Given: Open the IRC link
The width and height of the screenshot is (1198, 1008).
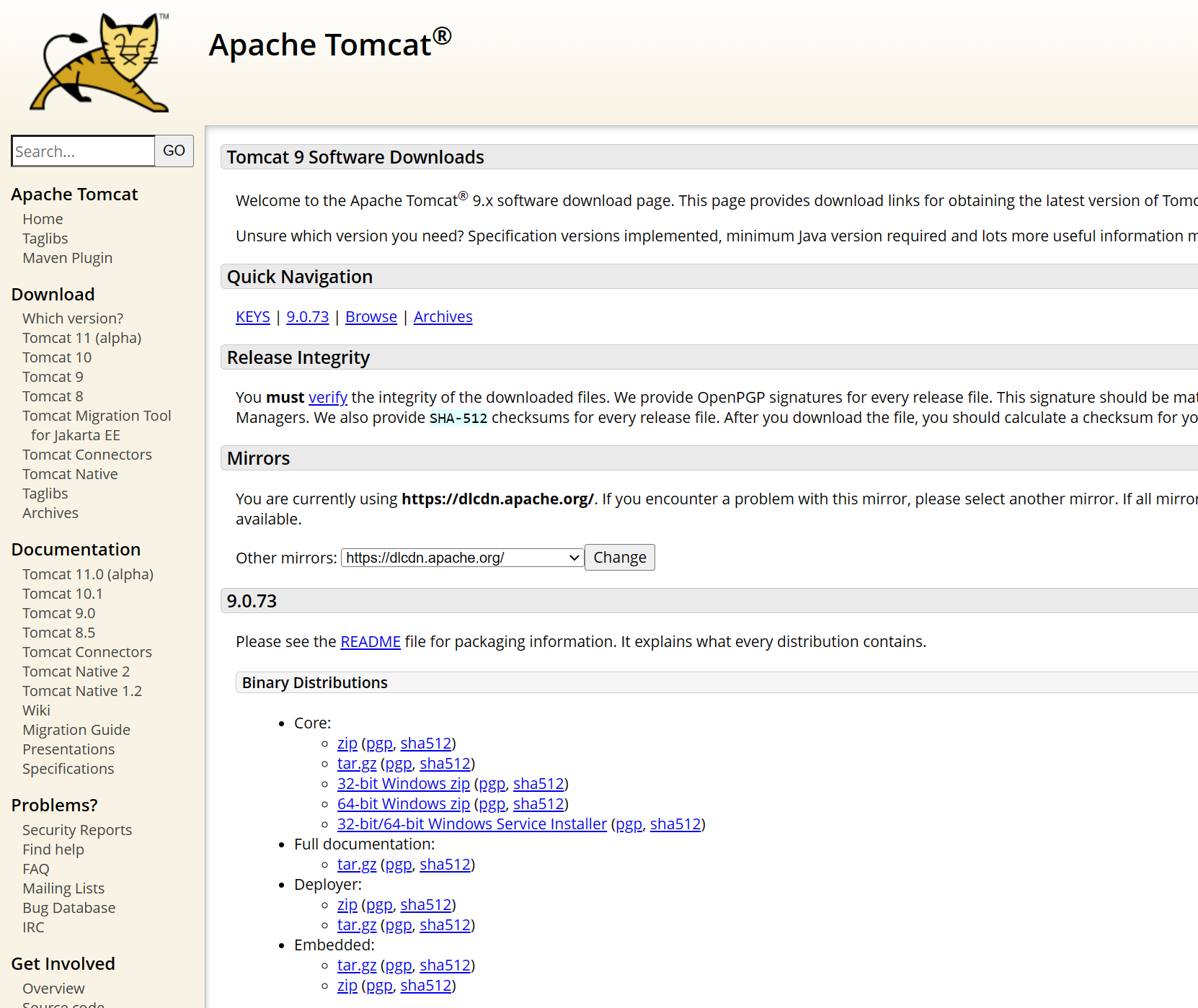Looking at the screenshot, I should click(x=33, y=927).
